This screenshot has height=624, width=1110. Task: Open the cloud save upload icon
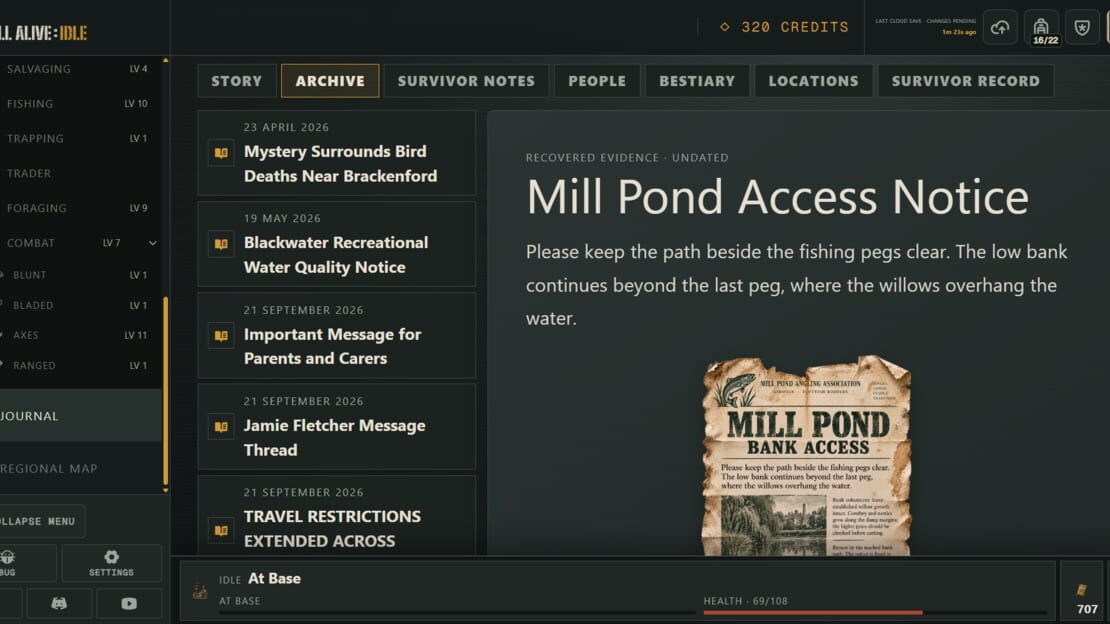click(1000, 28)
